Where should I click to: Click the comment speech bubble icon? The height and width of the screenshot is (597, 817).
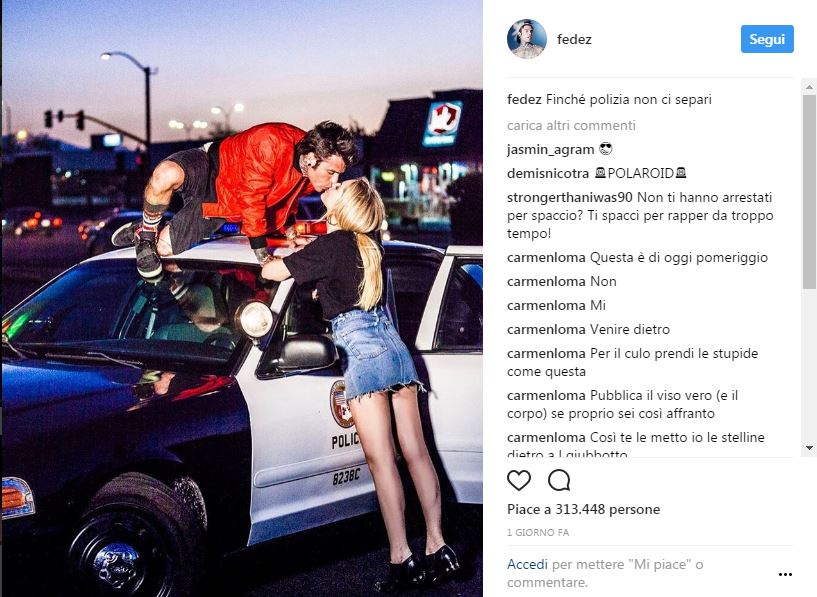pyautogui.click(x=559, y=480)
